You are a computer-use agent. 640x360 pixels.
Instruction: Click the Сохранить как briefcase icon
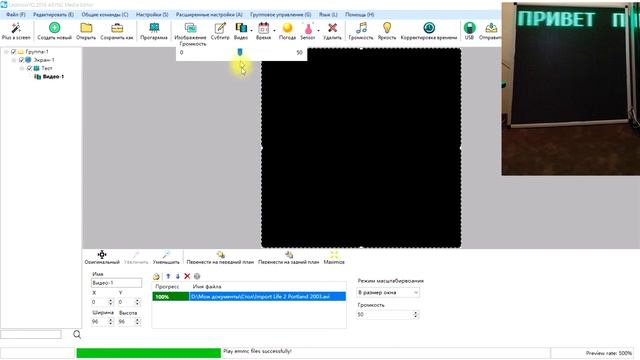coord(117,28)
